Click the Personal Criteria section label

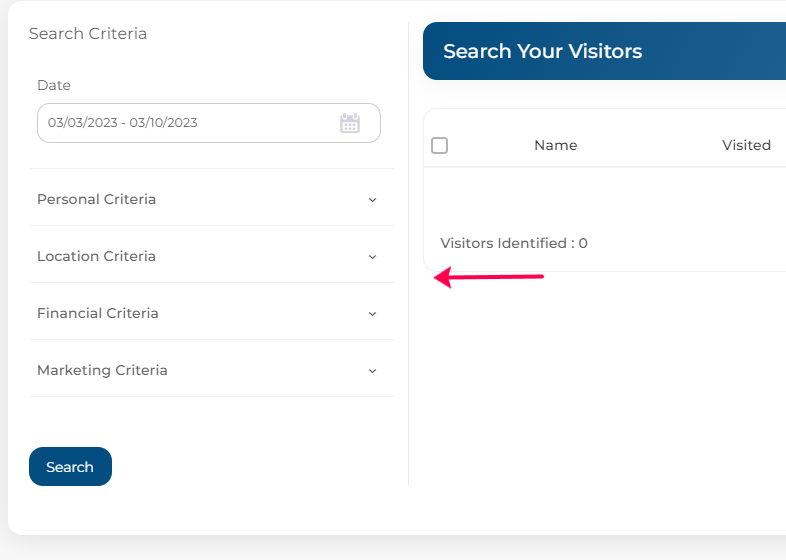coord(96,199)
